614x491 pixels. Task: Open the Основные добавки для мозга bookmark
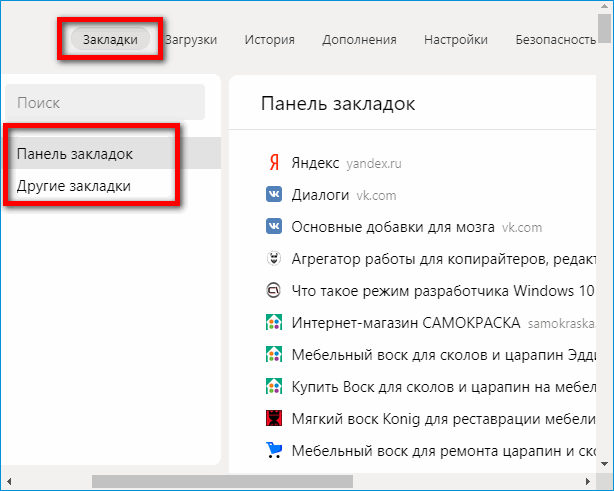click(393, 227)
